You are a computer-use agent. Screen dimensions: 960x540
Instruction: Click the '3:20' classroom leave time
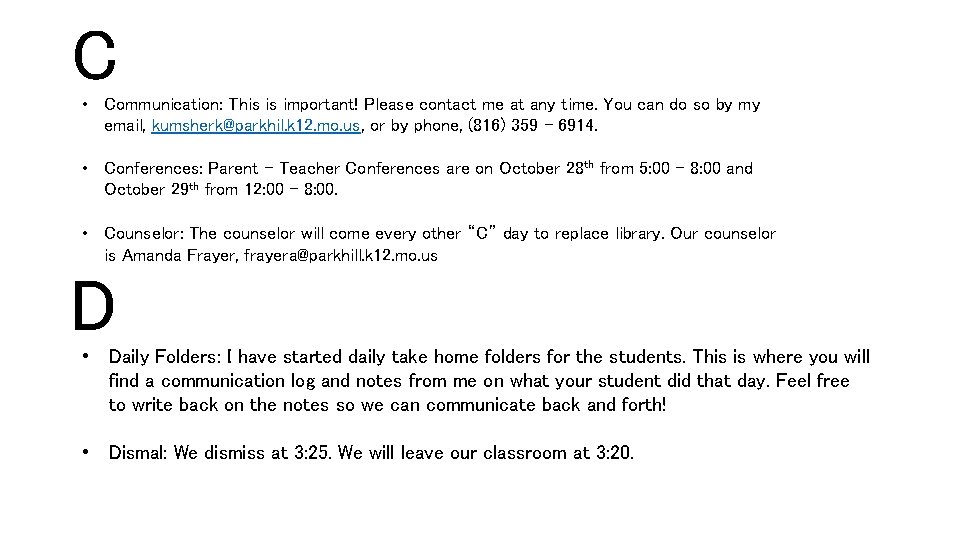(x=613, y=453)
